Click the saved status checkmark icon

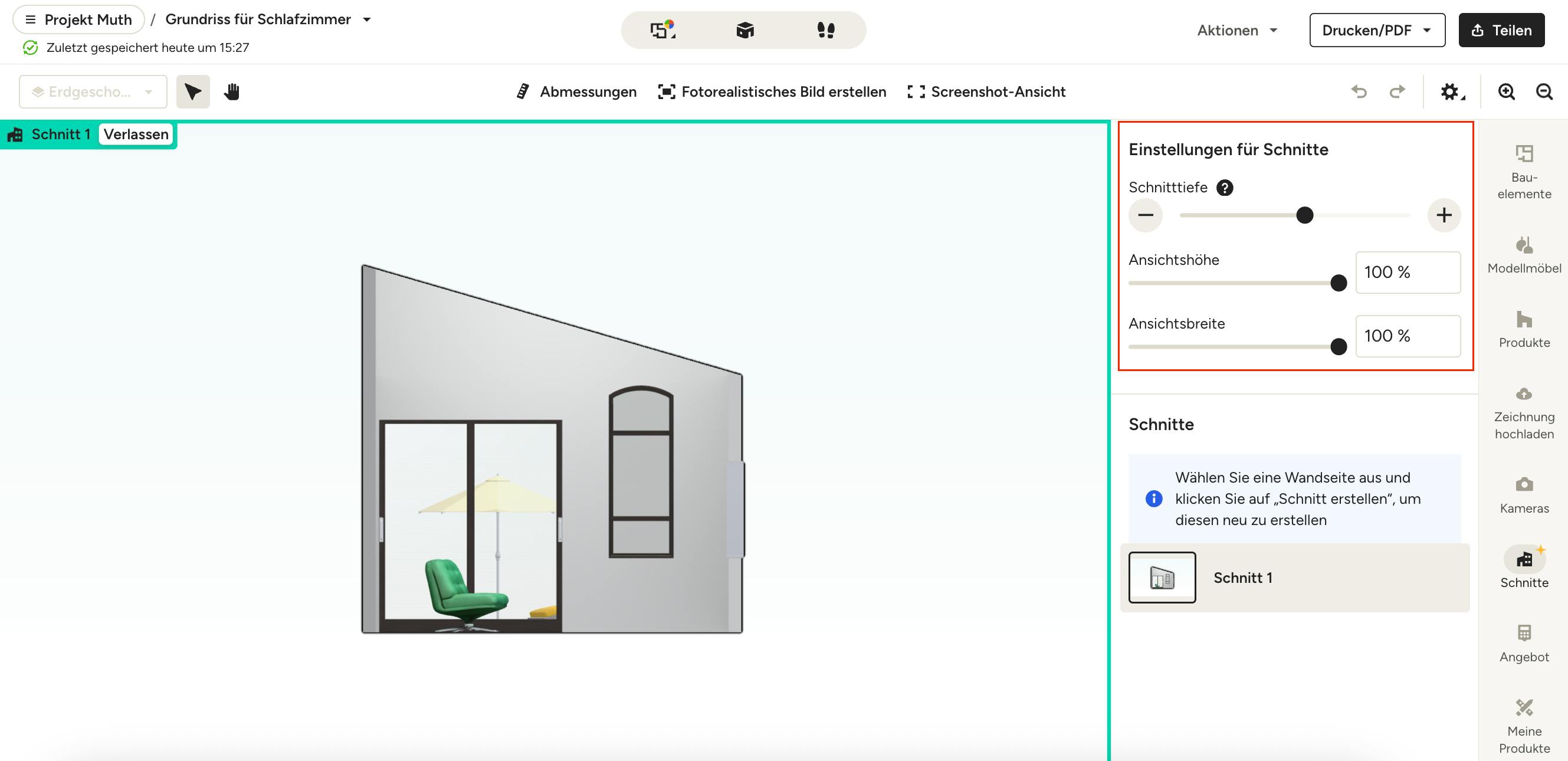point(31,47)
